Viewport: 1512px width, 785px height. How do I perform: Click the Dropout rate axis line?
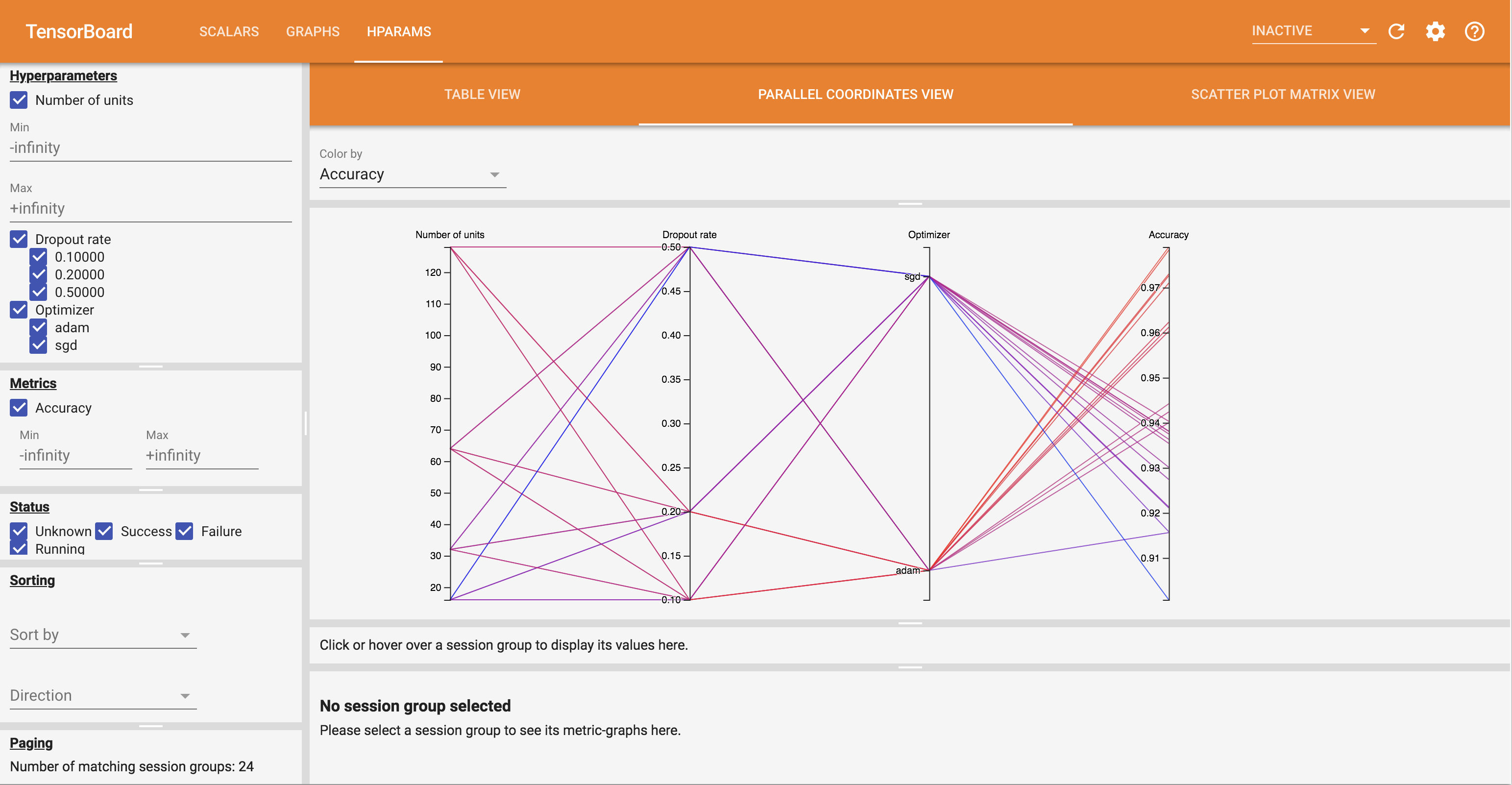[x=690, y=399]
